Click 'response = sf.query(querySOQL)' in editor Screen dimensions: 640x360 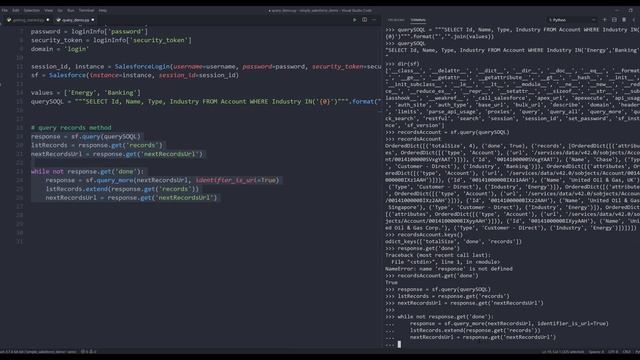[x=86, y=136]
